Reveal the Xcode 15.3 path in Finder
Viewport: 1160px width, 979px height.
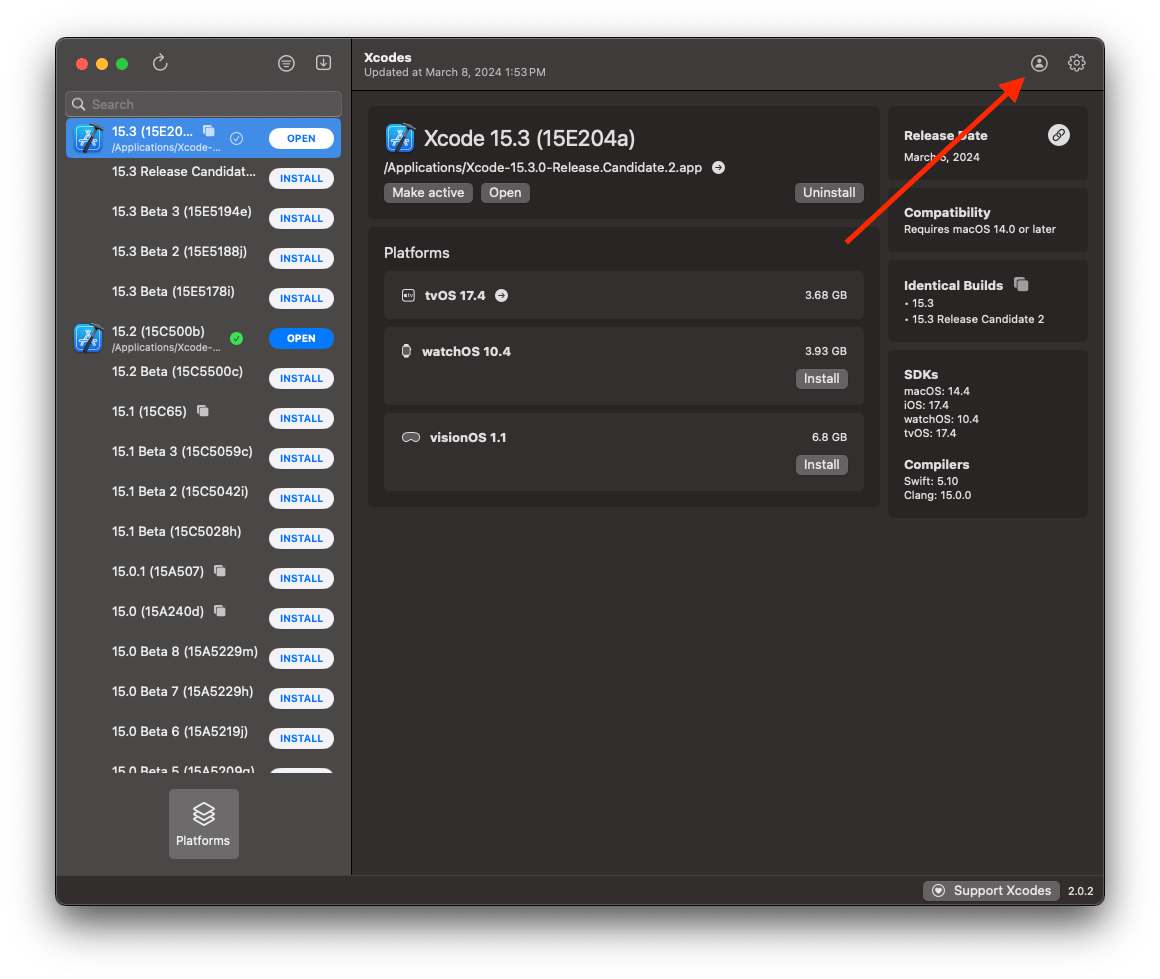click(718, 168)
